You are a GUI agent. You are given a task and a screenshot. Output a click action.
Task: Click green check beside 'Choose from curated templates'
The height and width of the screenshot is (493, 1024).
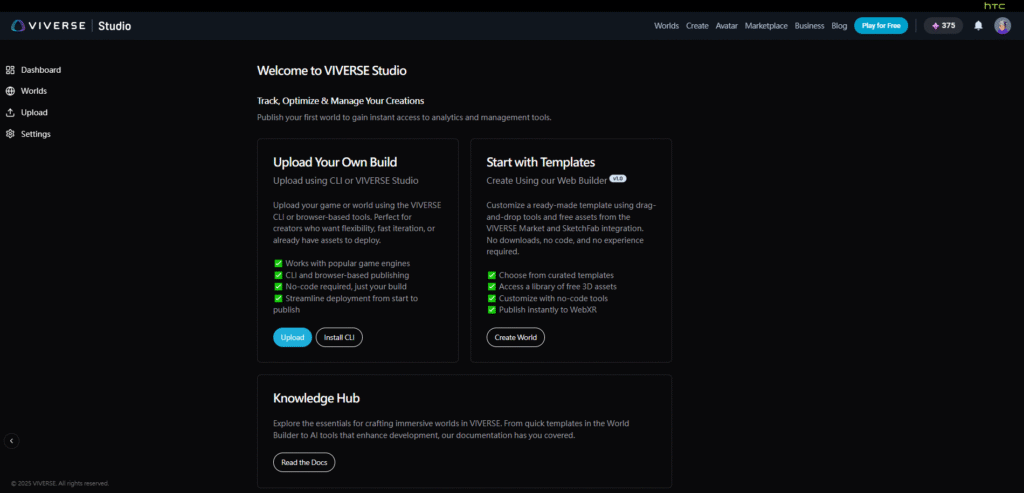click(x=491, y=275)
